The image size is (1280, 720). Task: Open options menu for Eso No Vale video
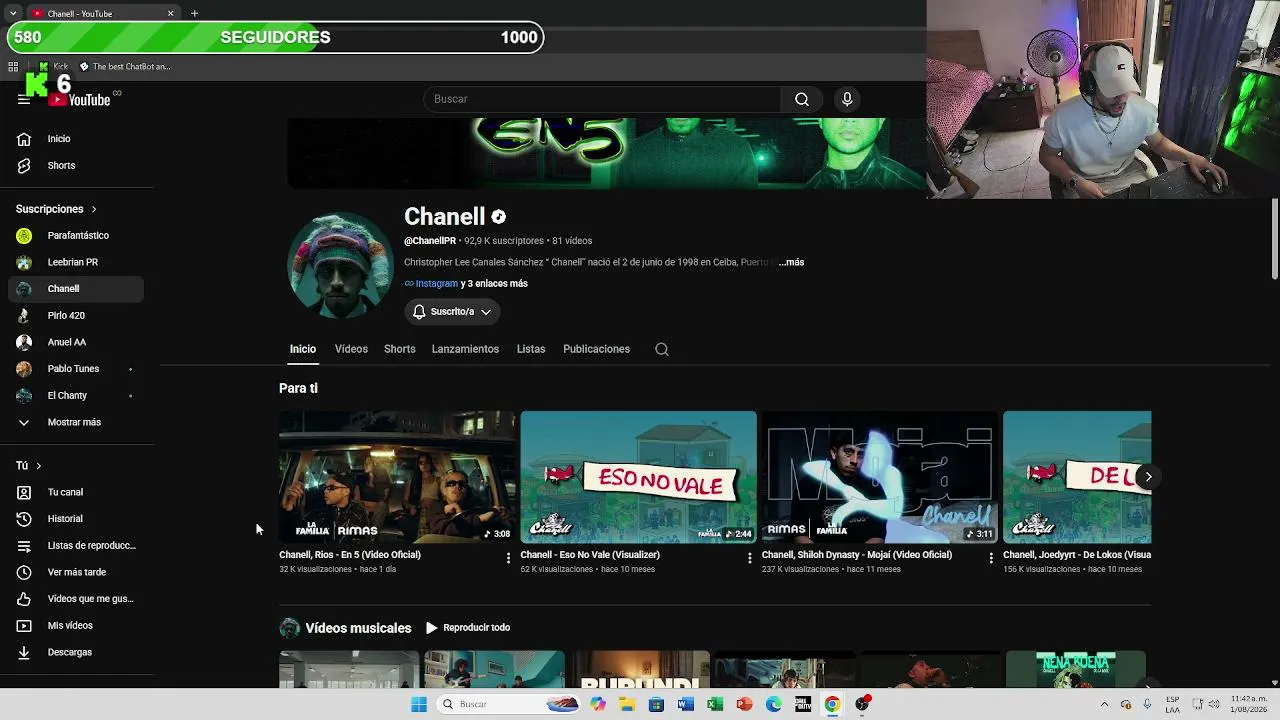point(750,558)
